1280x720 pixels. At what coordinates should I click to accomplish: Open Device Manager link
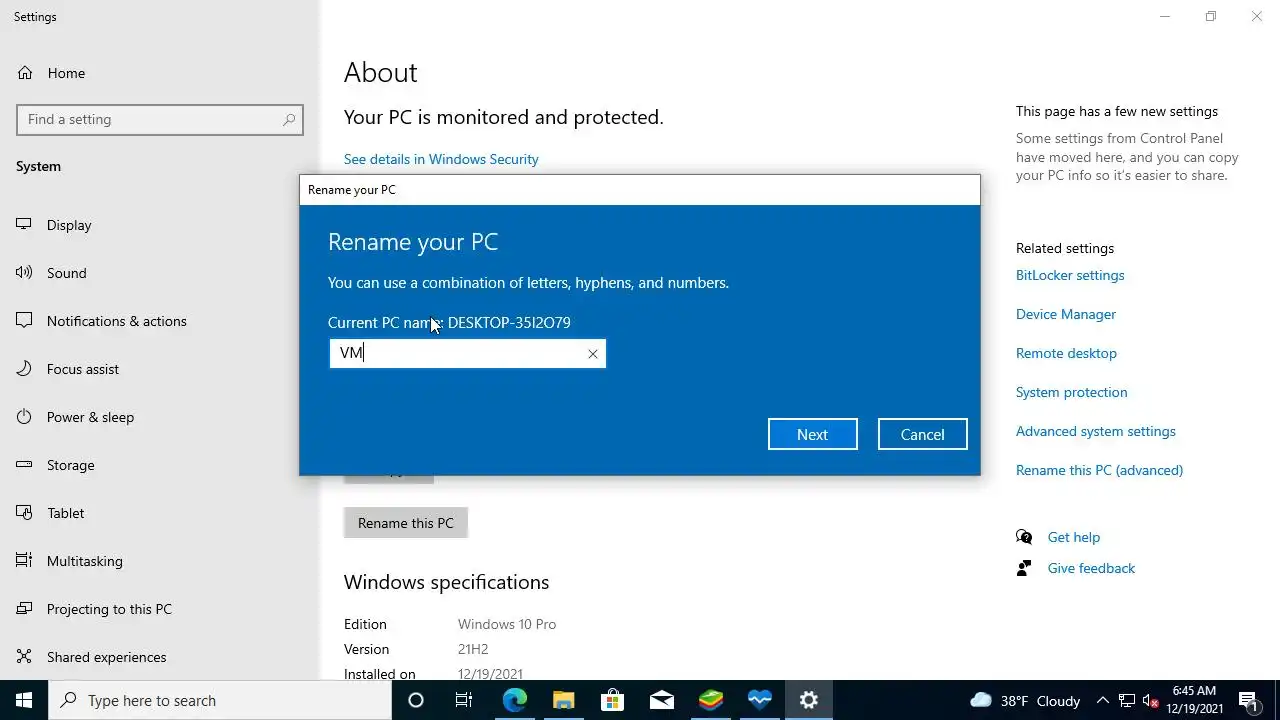tap(1066, 314)
